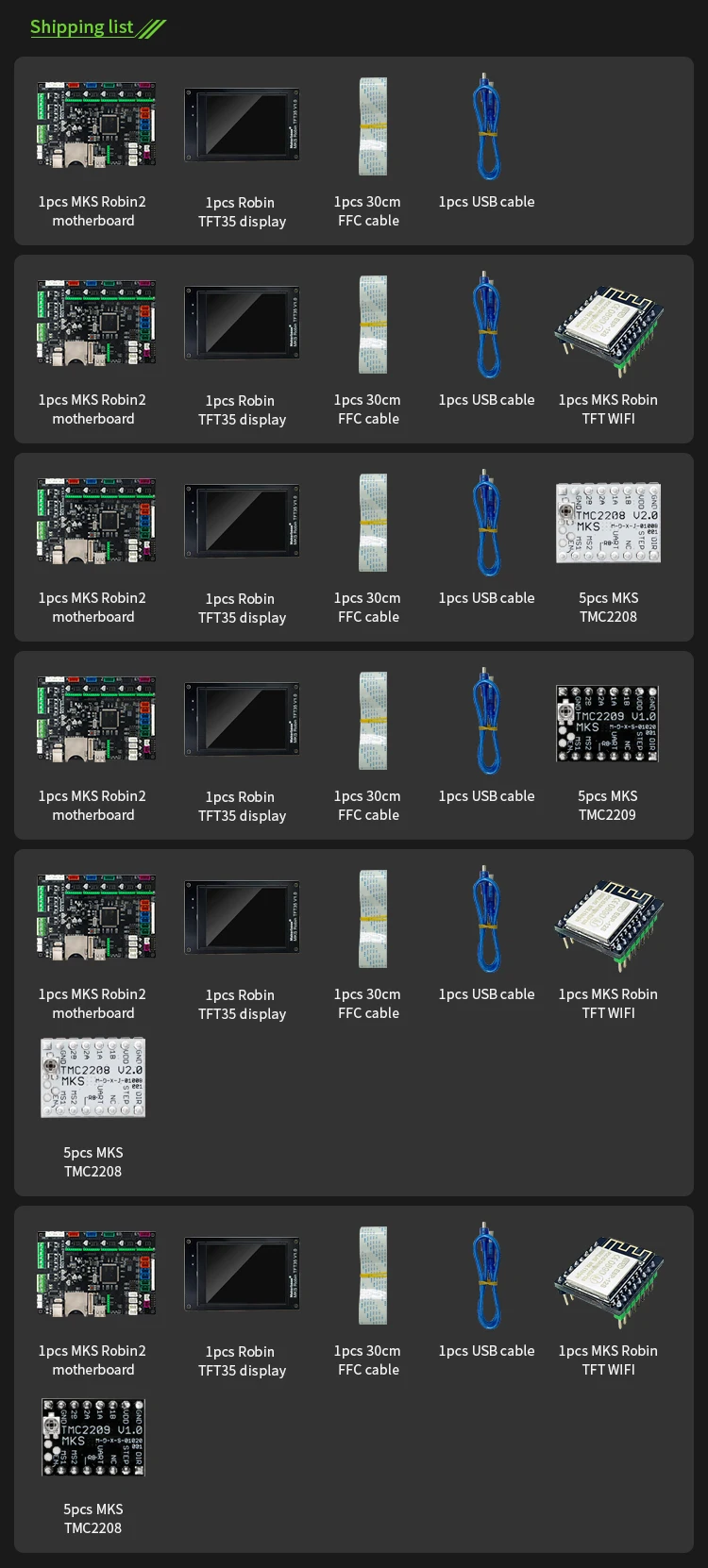708x1568 pixels.
Task: Click the TFT35 display image in fourth row
Action: click(x=243, y=721)
